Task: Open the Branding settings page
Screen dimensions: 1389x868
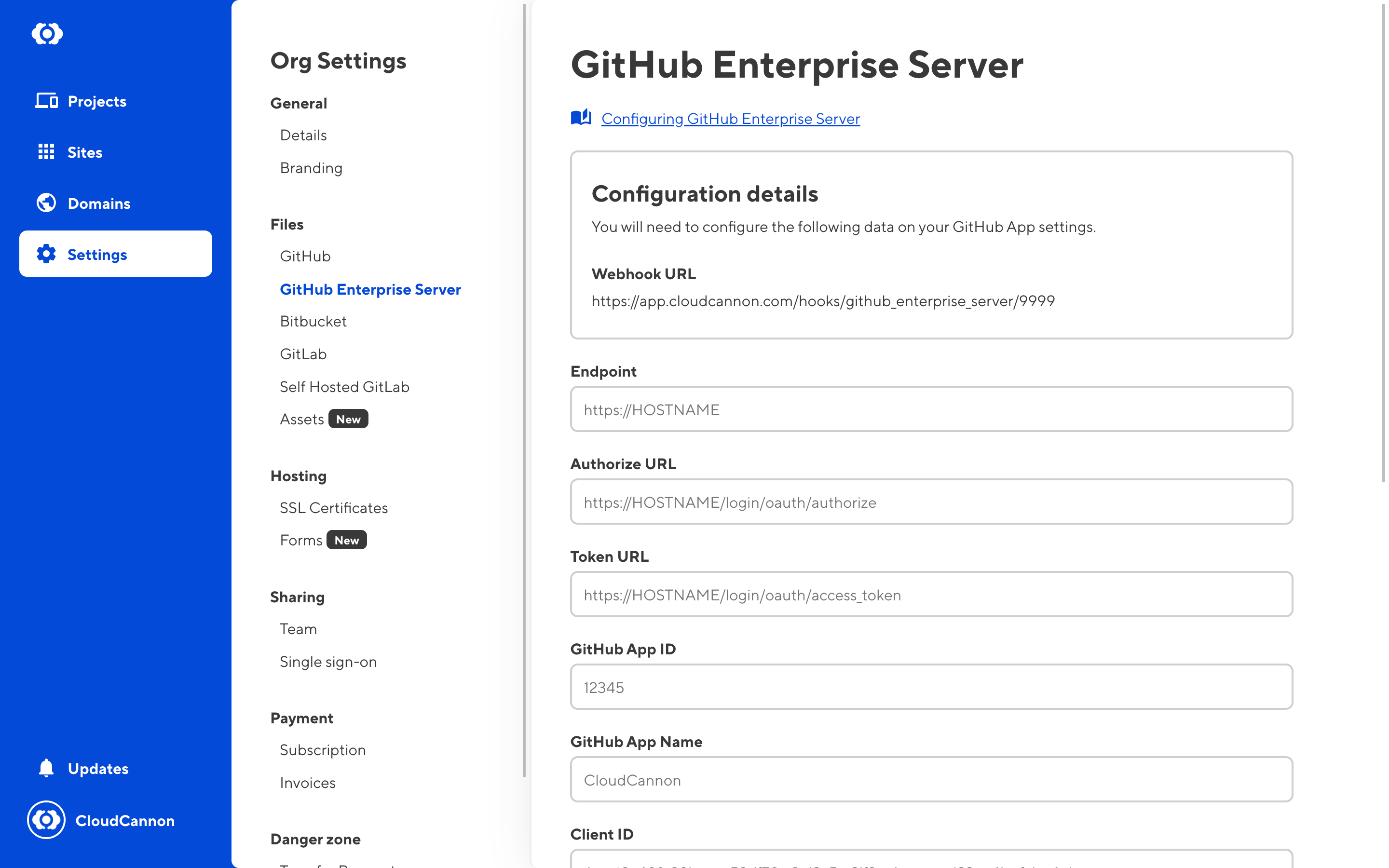Action: 311,168
